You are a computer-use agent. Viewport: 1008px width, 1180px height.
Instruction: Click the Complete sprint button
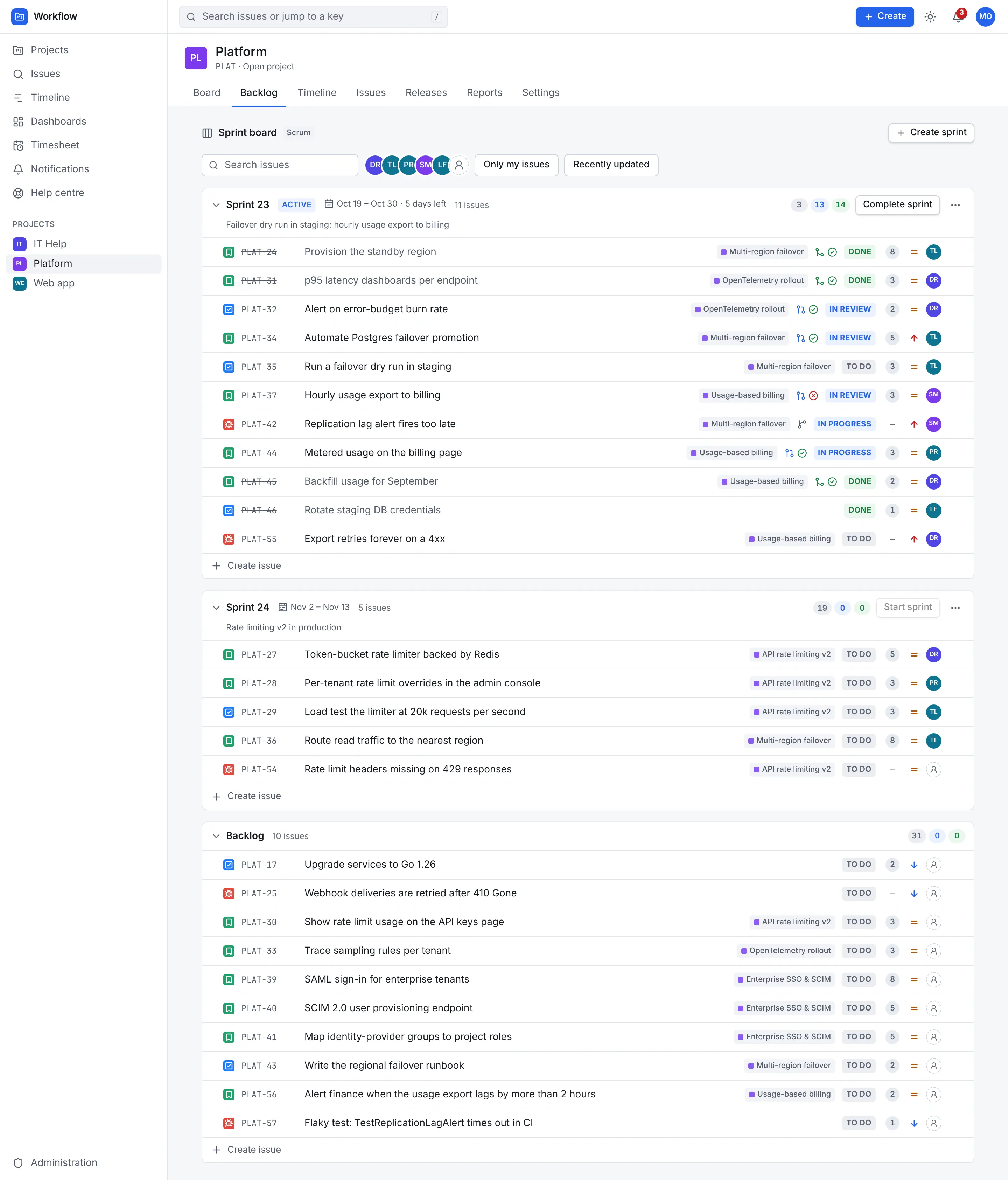click(x=897, y=204)
